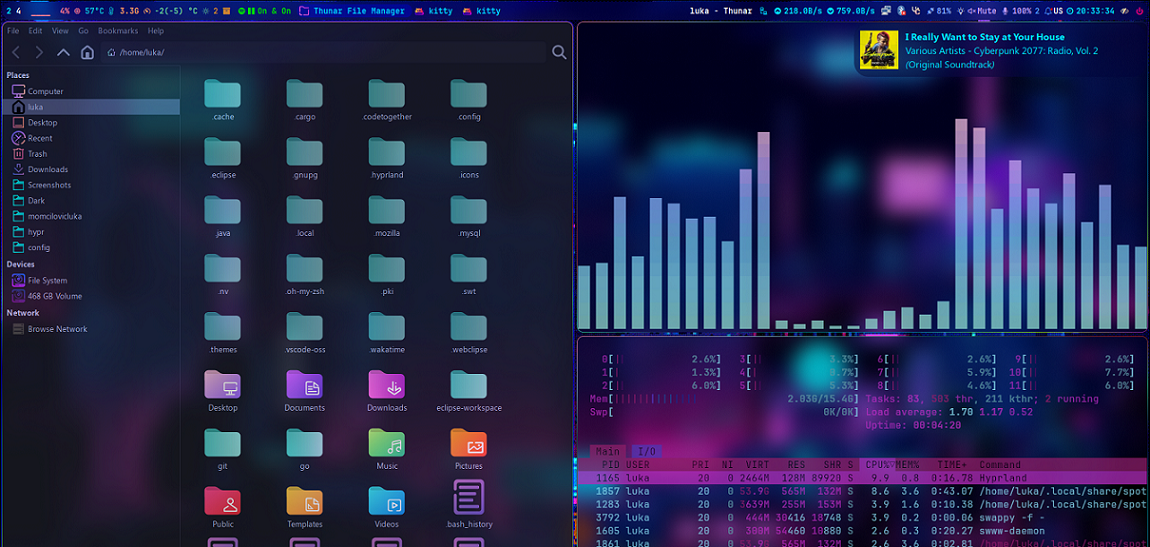1150x547 pixels.
Task: Click the Home toolbar icon
Action: click(87, 52)
